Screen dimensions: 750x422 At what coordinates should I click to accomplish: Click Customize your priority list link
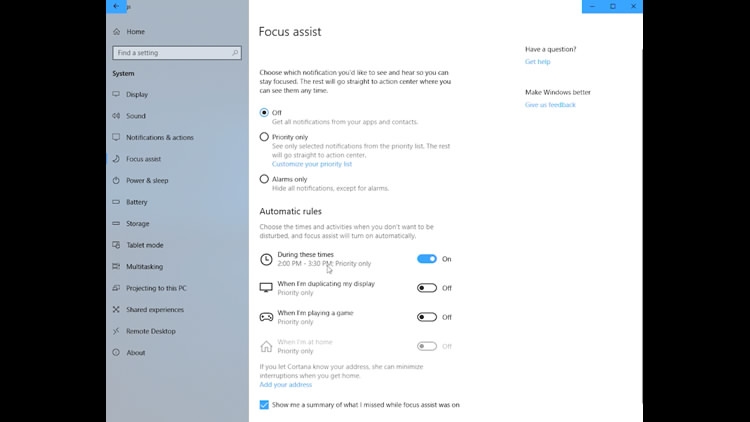312,164
